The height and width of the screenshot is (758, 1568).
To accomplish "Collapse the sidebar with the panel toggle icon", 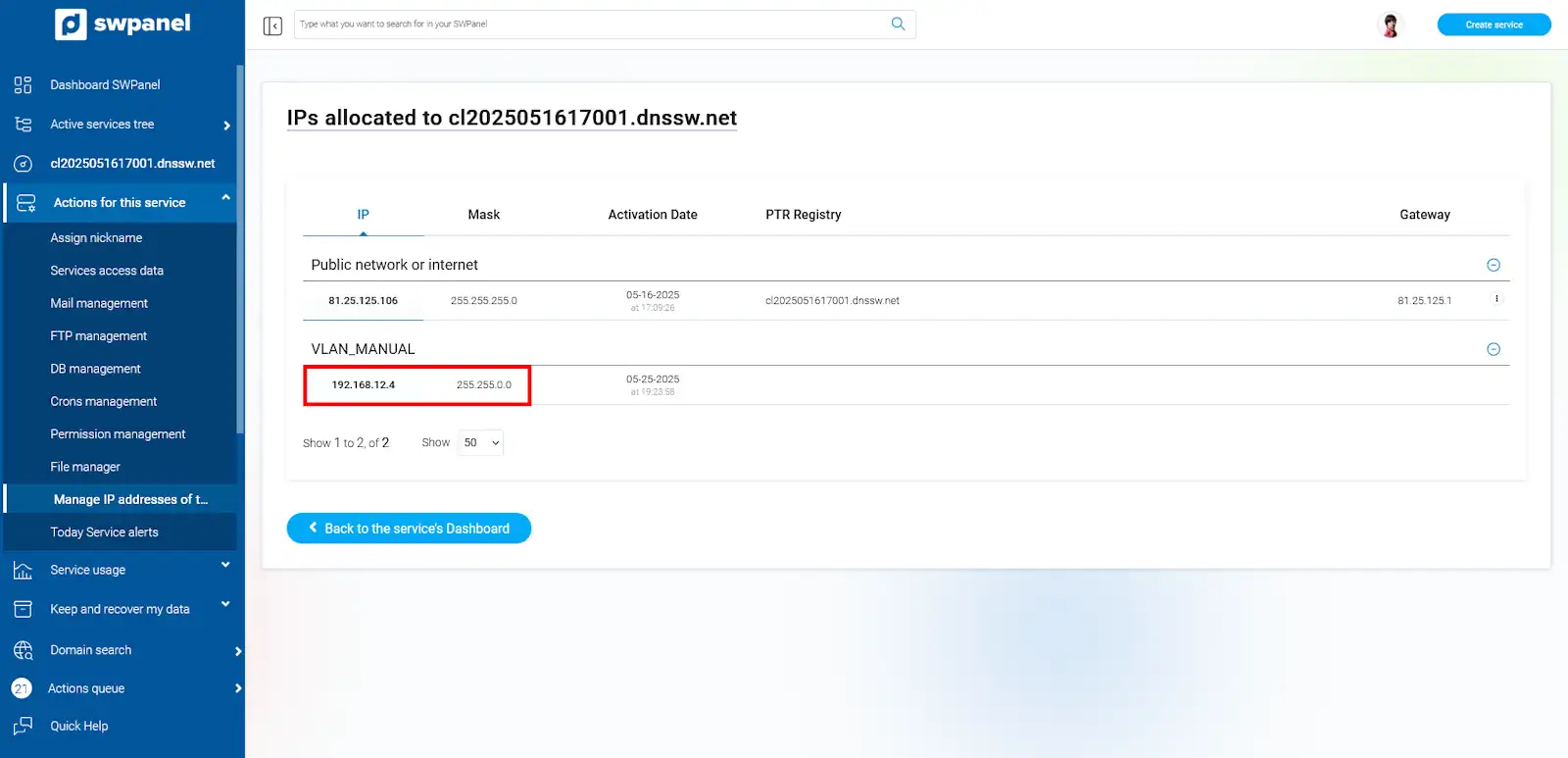I will tap(272, 25).
